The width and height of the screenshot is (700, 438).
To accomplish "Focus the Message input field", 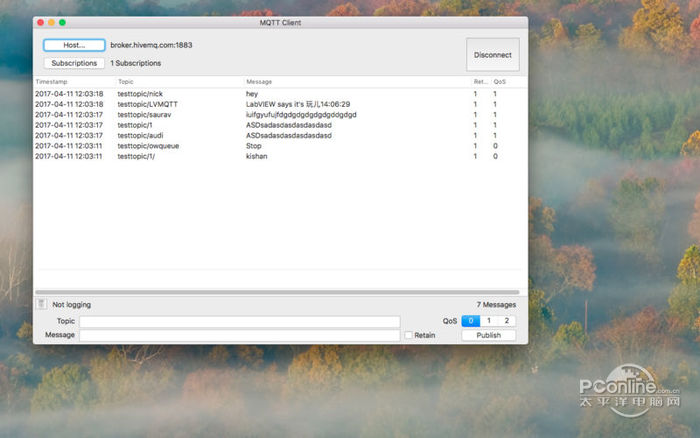I will (x=240, y=335).
